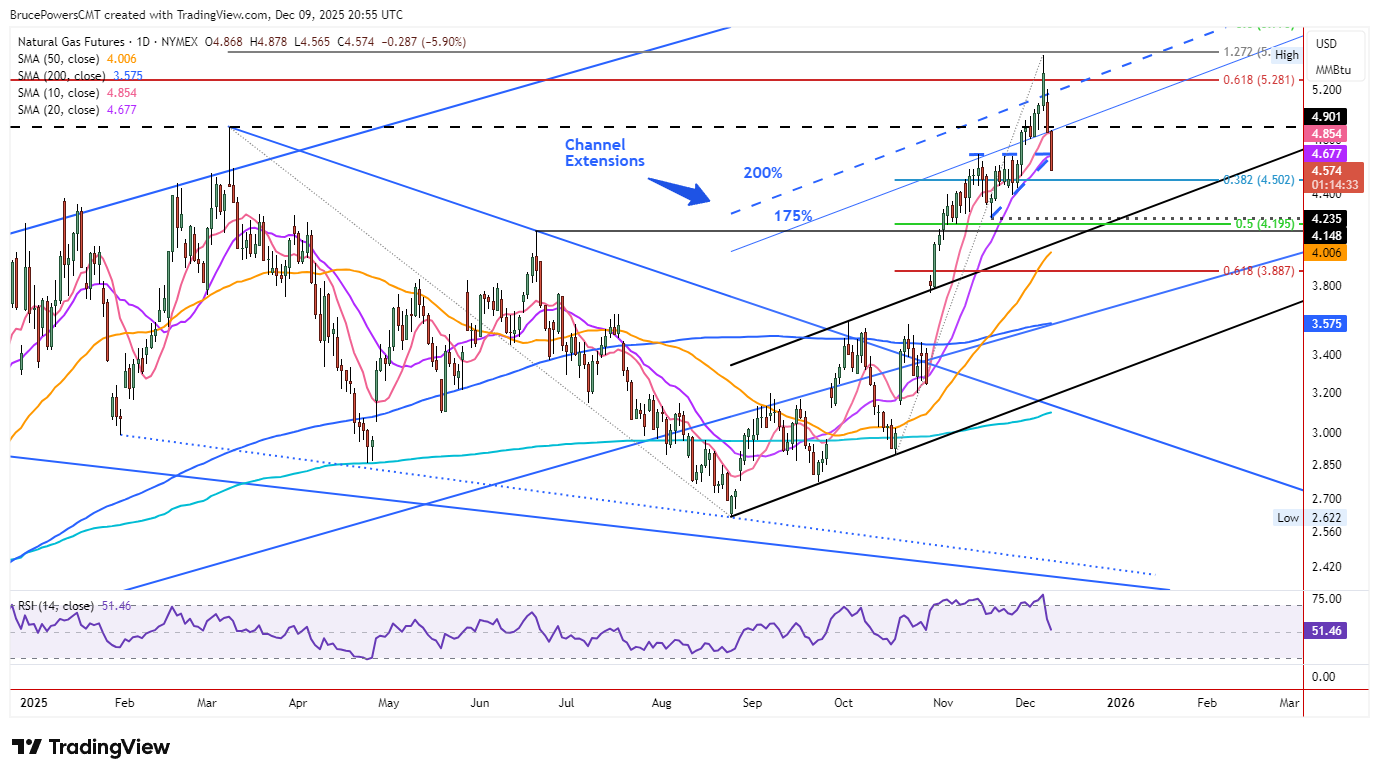The image size is (1379, 777).
Task: Click the 4.235 price axis label
Action: [x=1327, y=218]
